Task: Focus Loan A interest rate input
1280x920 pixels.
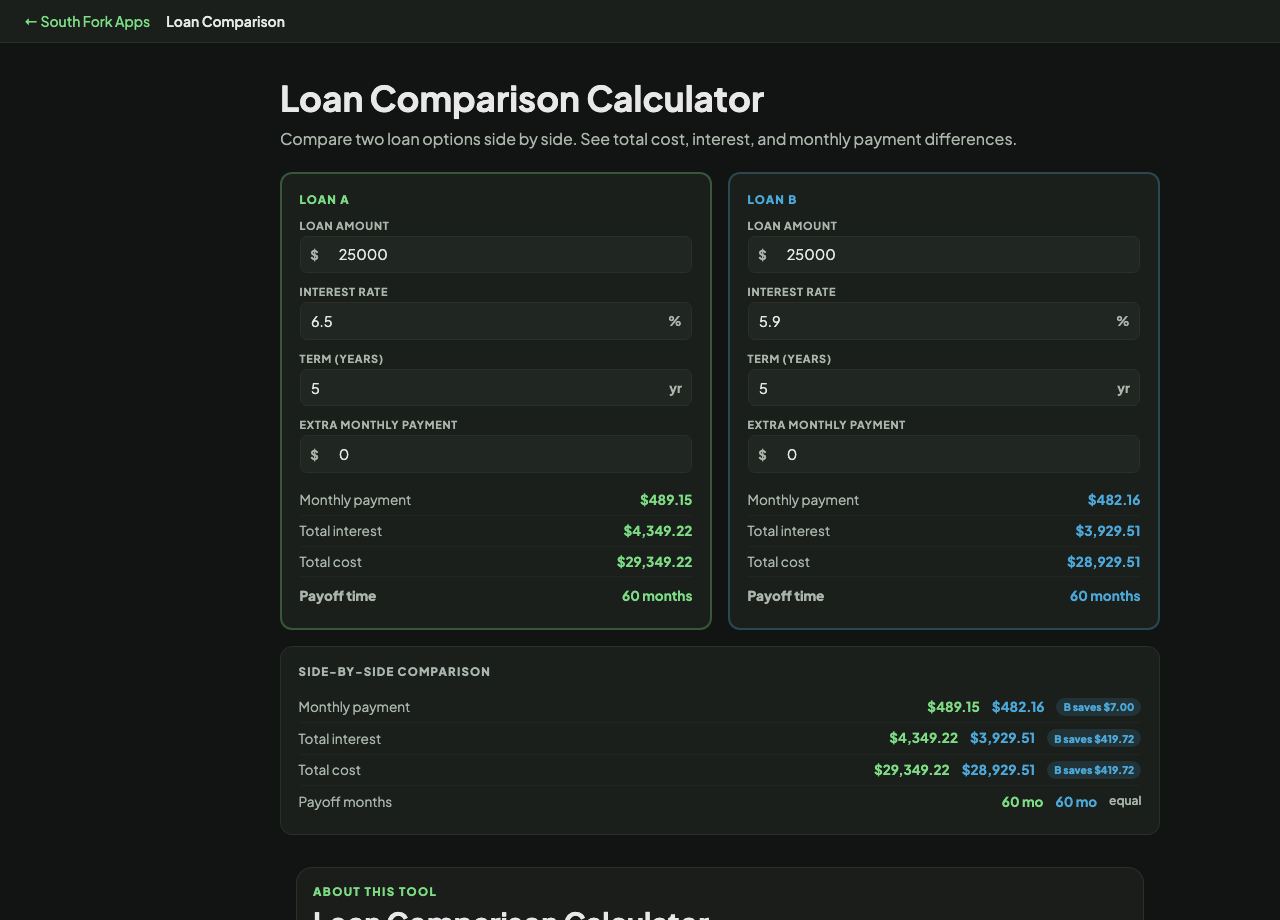Action: click(495, 321)
